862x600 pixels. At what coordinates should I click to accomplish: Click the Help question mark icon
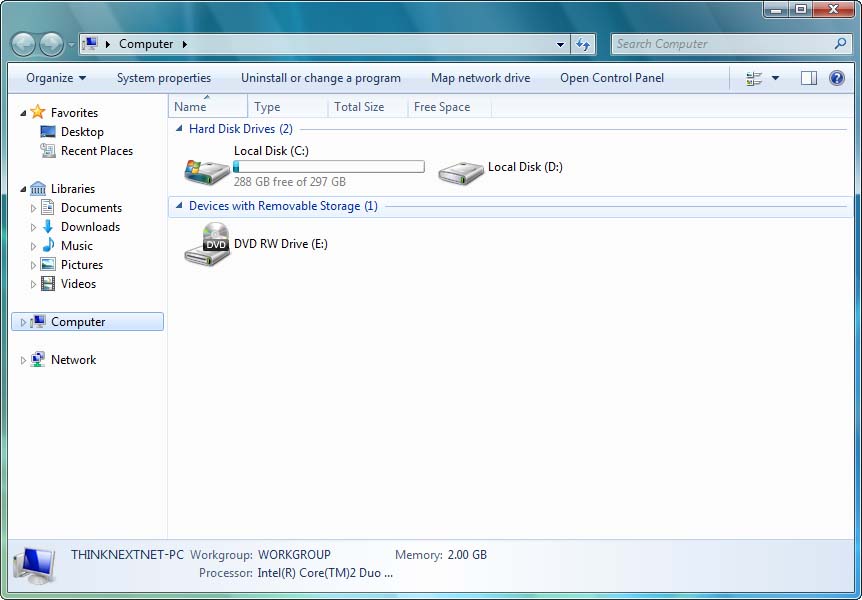pyautogui.click(x=838, y=78)
